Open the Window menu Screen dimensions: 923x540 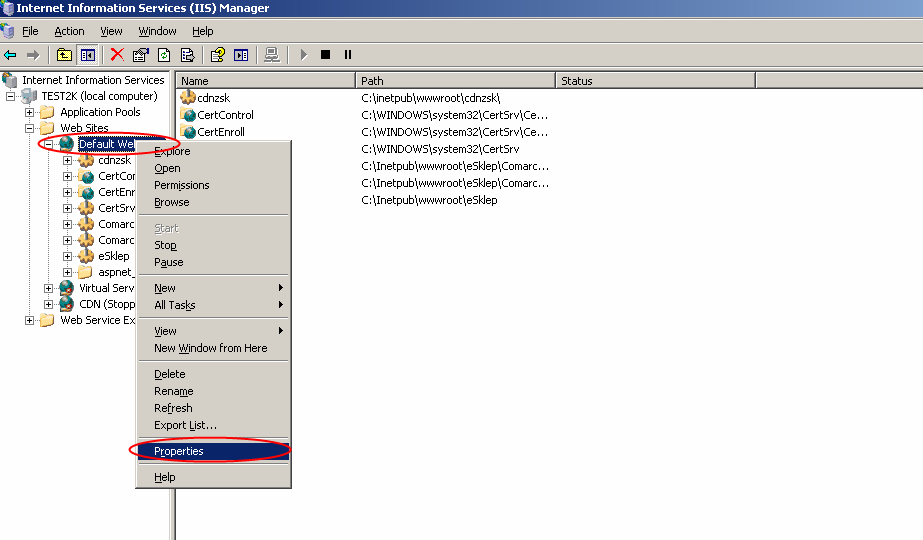[157, 31]
